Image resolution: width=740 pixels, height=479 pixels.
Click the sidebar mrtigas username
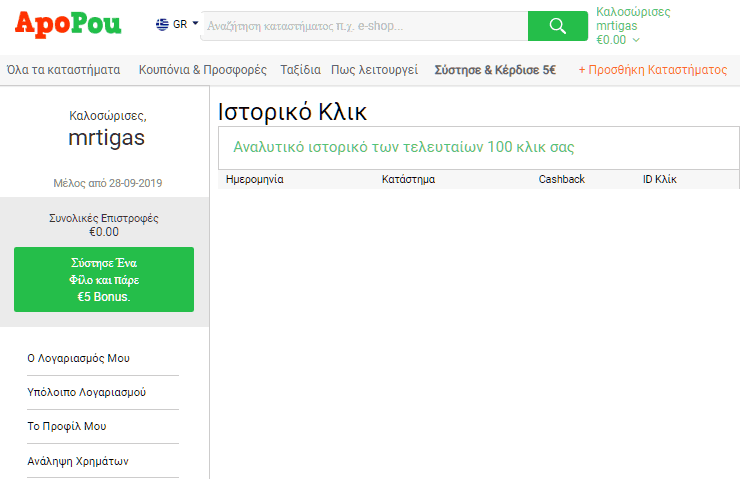107,138
